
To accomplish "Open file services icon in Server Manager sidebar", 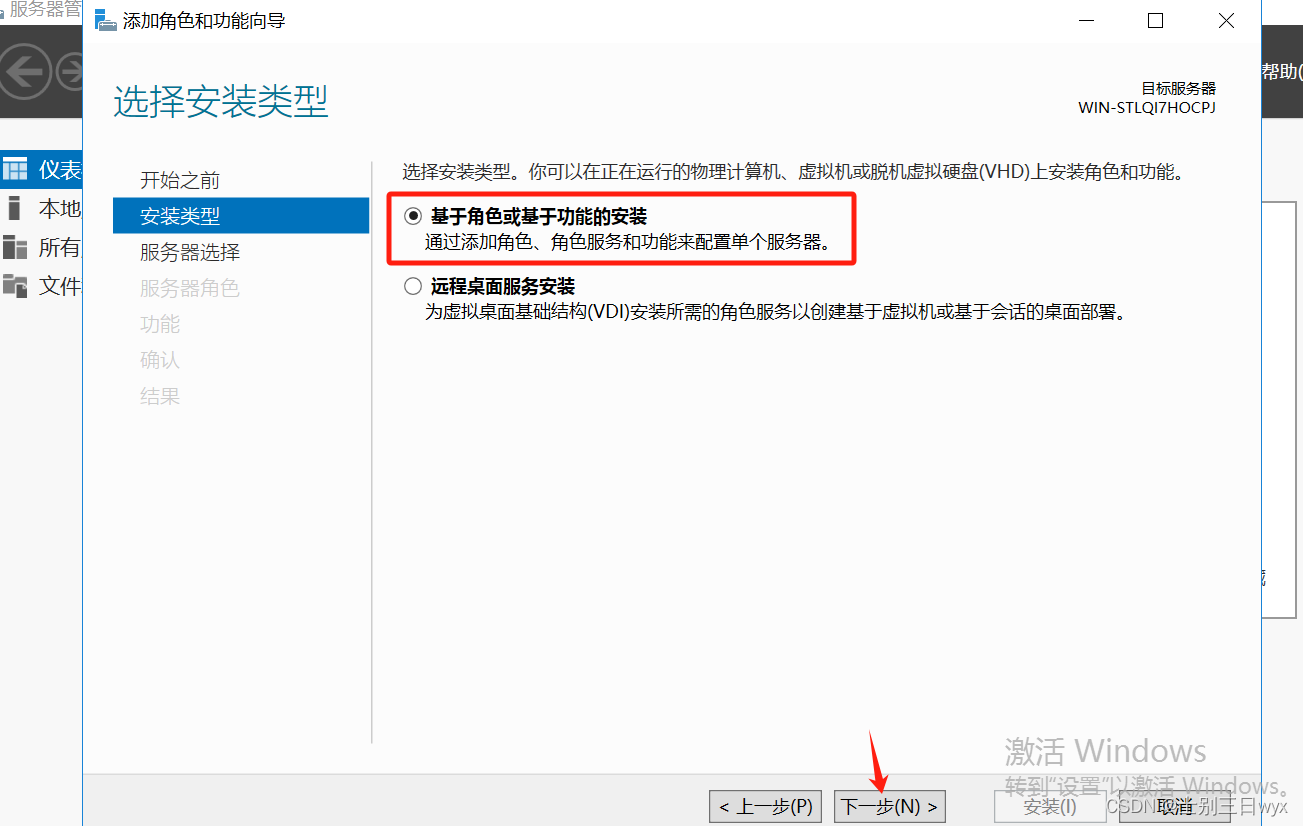I will coord(14,285).
